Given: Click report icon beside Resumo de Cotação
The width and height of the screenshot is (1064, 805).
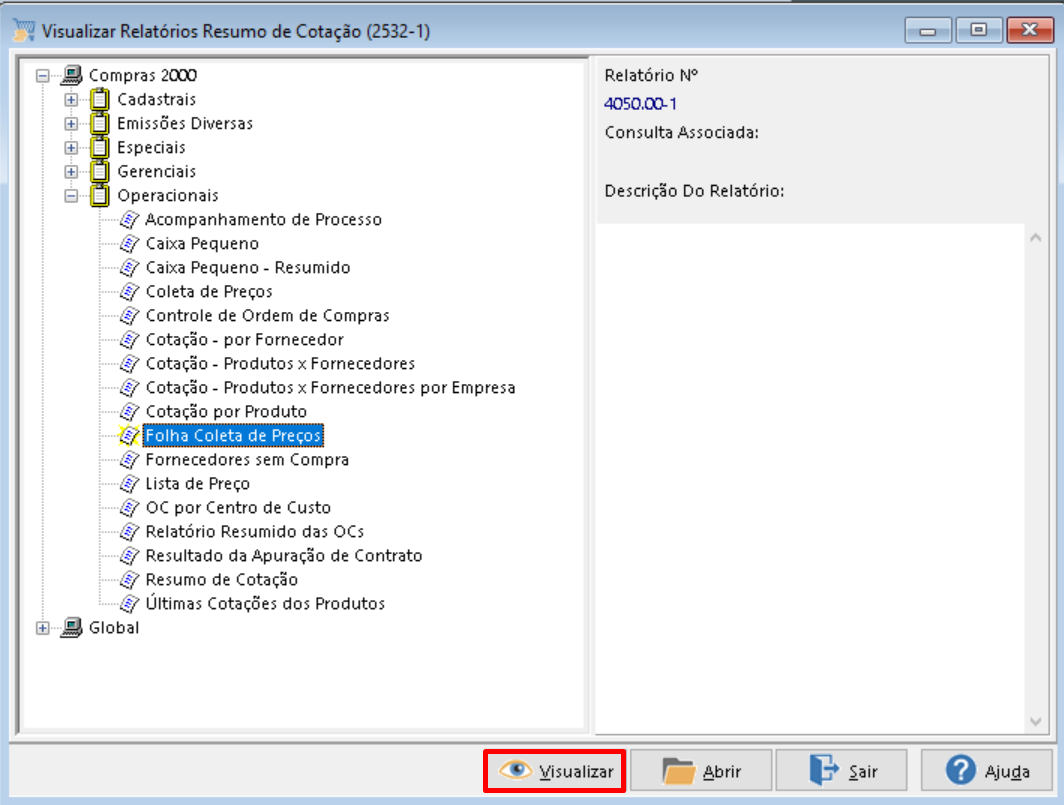Looking at the screenshot, I should pos(129,580).
